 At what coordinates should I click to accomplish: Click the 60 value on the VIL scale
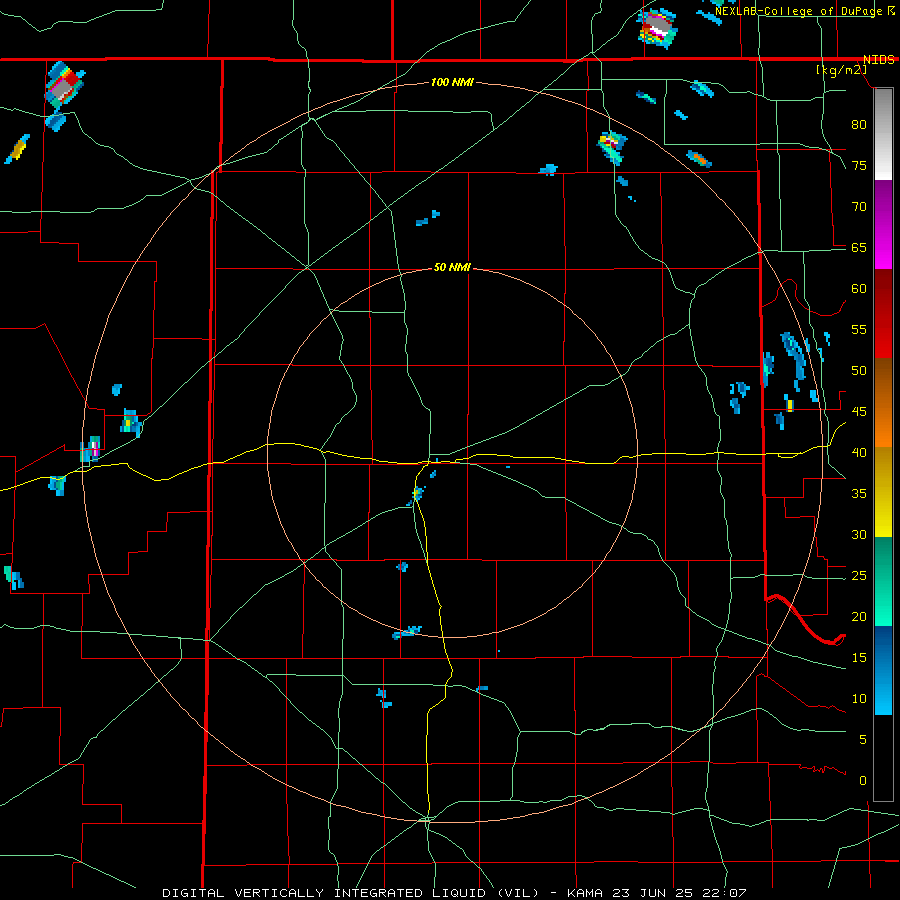pos(859,289)
